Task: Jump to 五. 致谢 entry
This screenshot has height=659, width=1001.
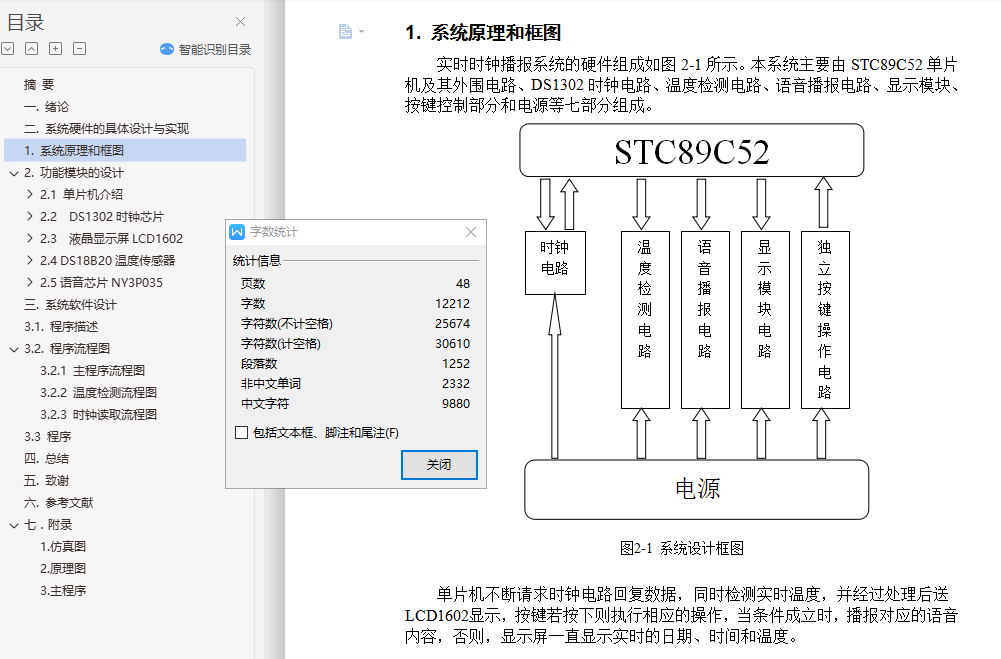Action: click(46, 480)
